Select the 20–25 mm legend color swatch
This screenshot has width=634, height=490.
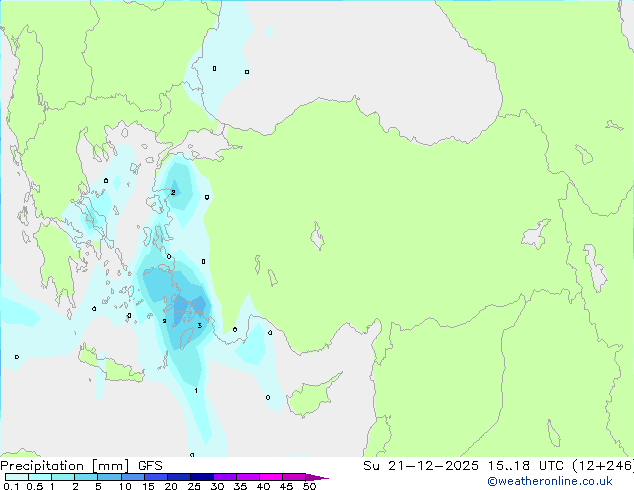178,477
